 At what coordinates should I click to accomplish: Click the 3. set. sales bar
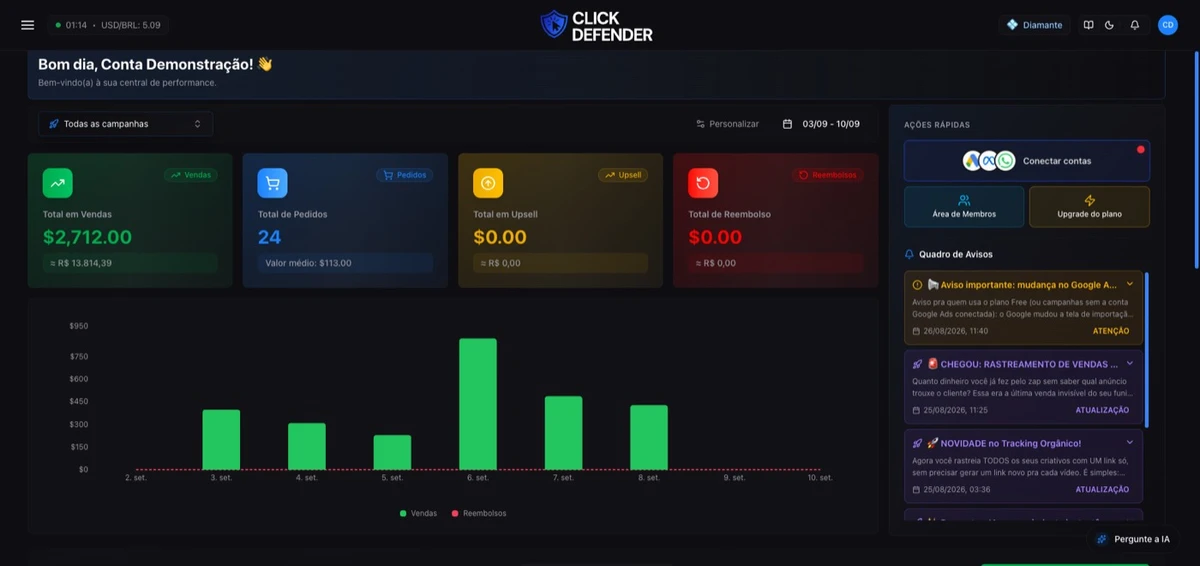(221, 440)
